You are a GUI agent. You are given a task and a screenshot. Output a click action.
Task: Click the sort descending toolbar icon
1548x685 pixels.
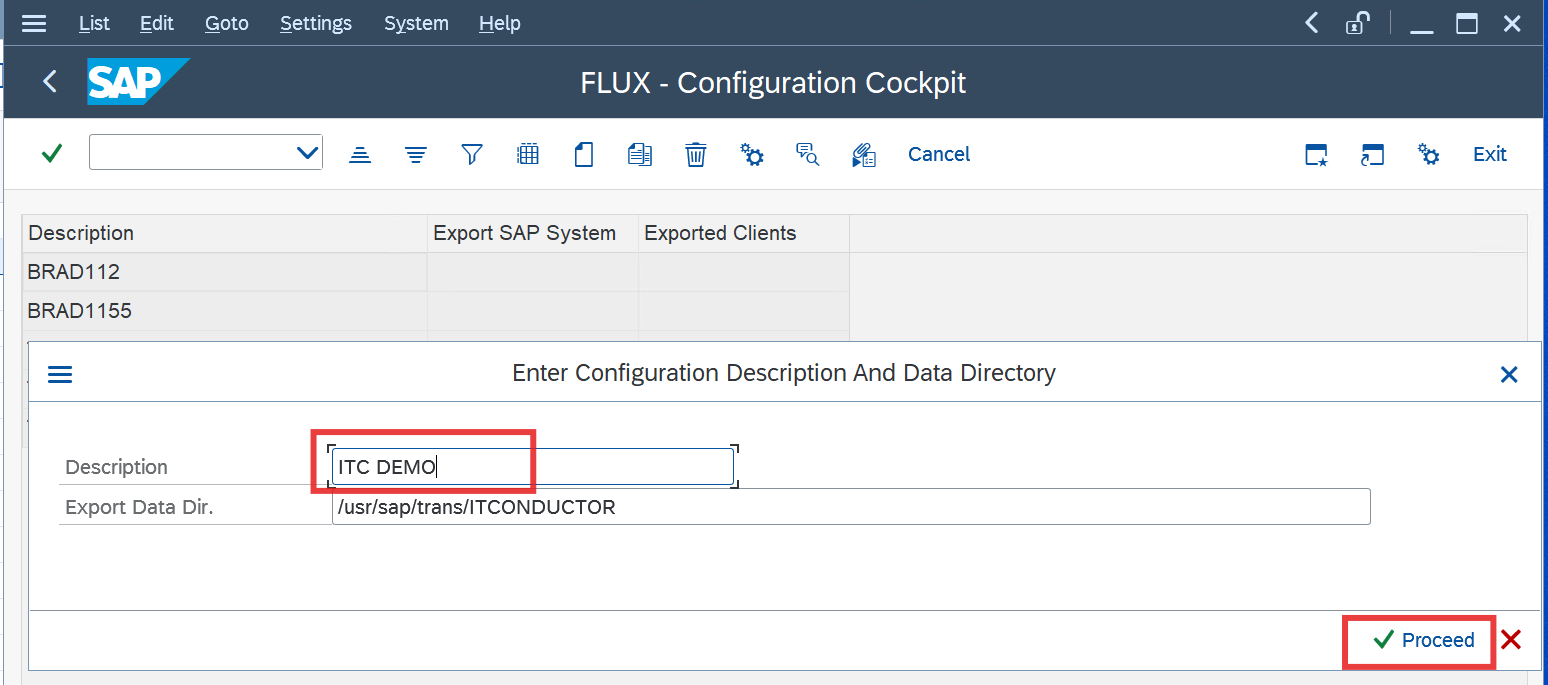416,154
